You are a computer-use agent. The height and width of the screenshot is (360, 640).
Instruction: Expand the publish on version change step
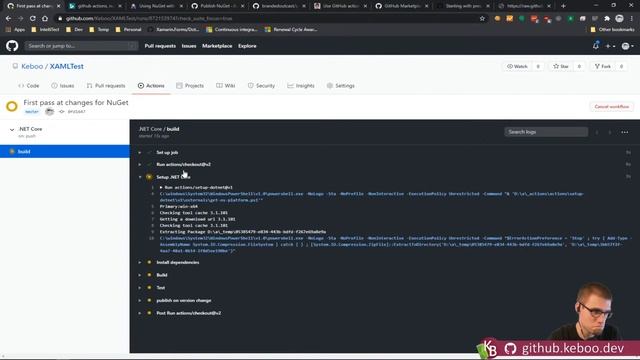(184, 300)
